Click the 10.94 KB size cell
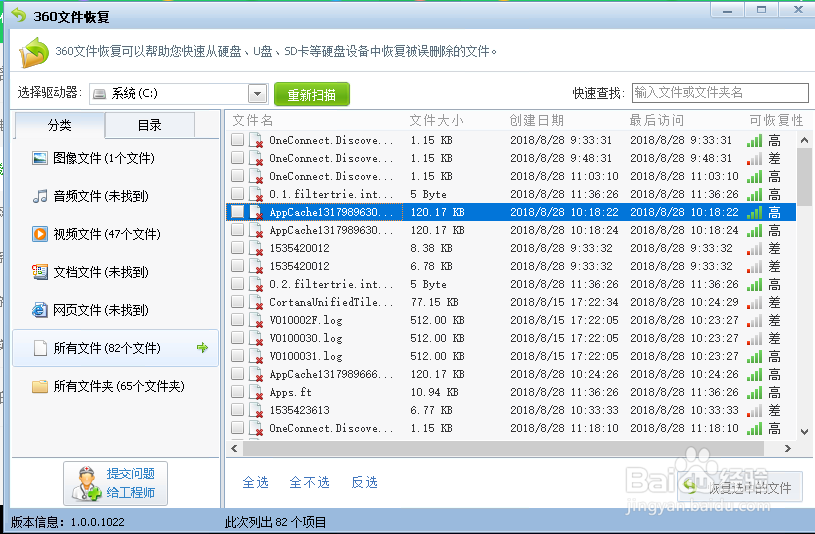Image resolution: width=815 pixels, height=534 pixels. [435, 392]
